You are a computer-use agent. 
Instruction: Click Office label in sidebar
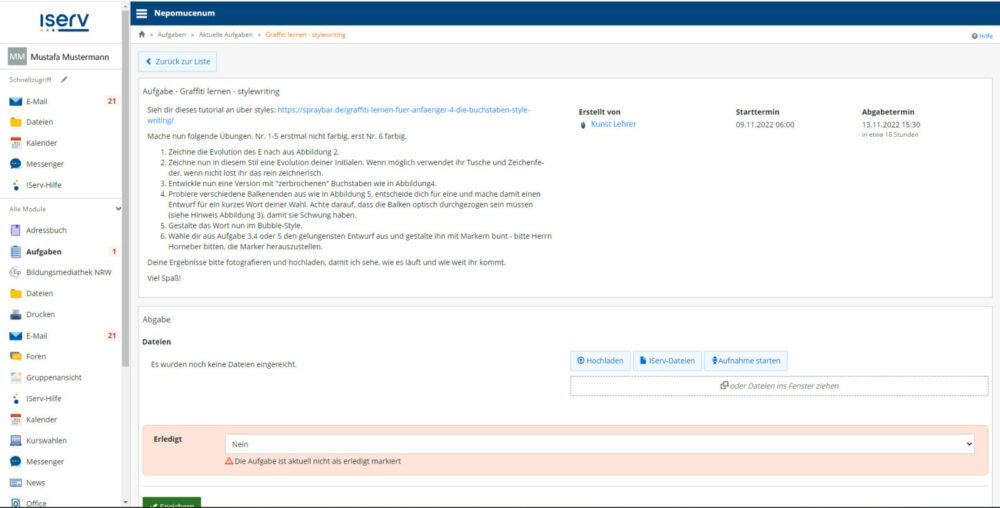pos(36,503)
